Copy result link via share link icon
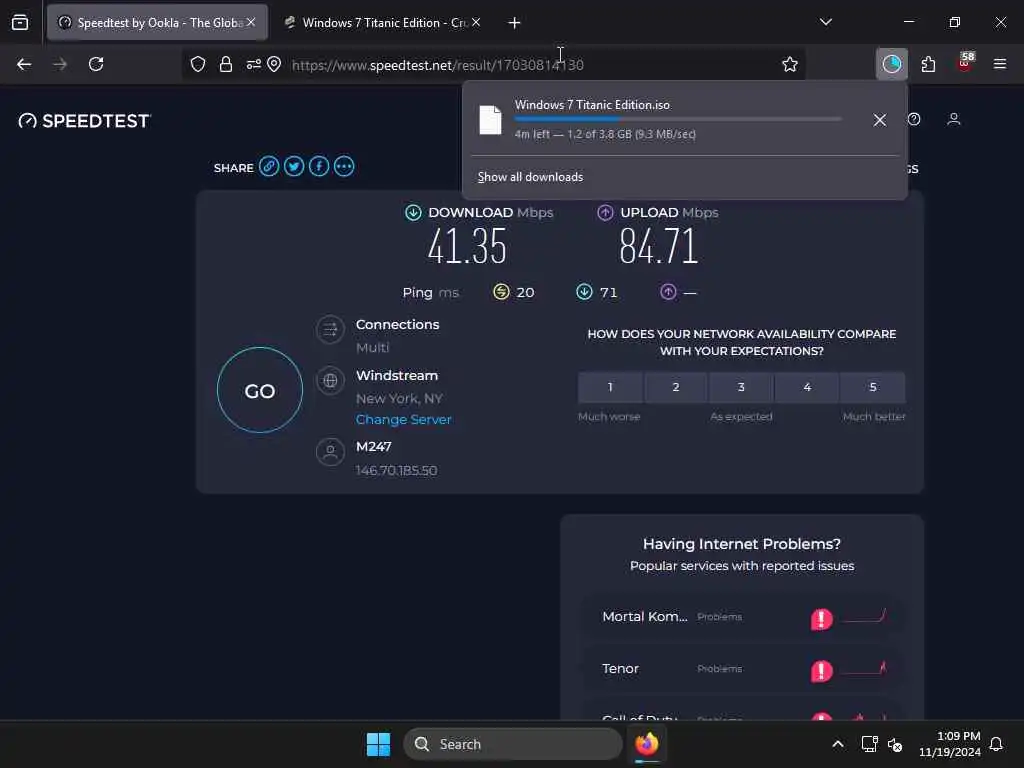Screen dimensions: 1024x768 point(268,167)
